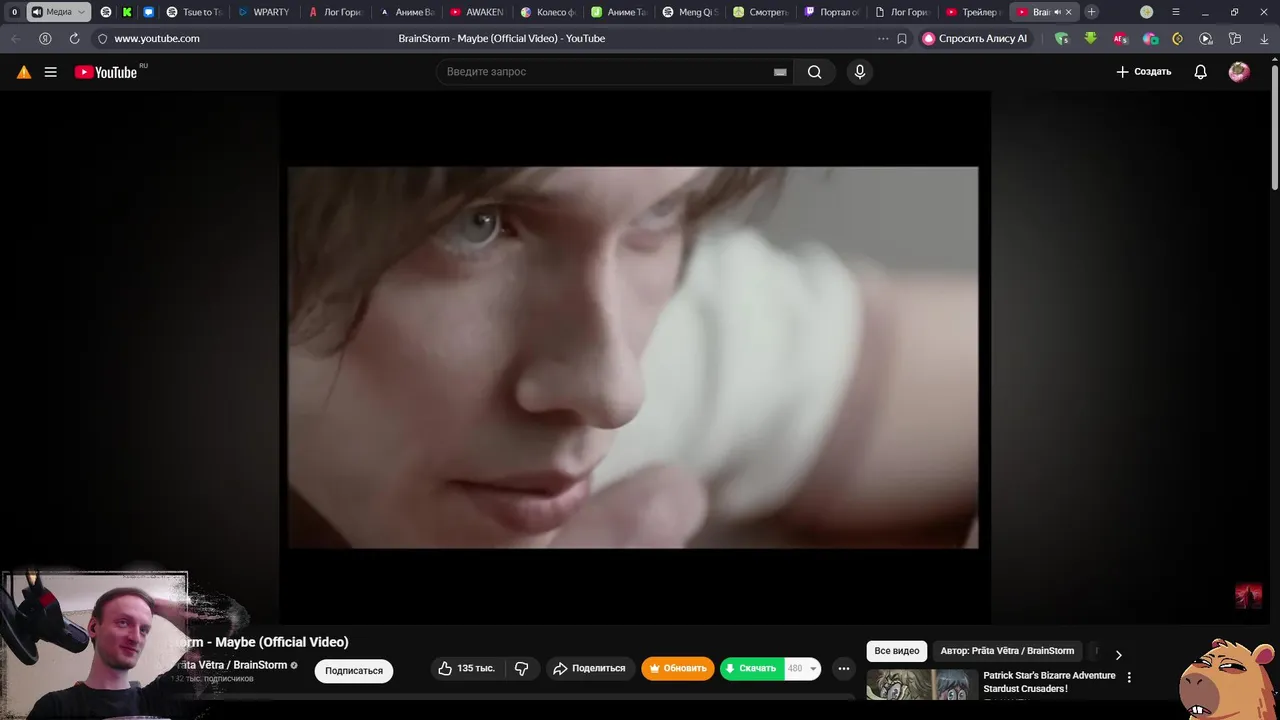Dislike the video with thumbs down
The height and width of the screenshot is (720, 1280).
click(521, 668)
